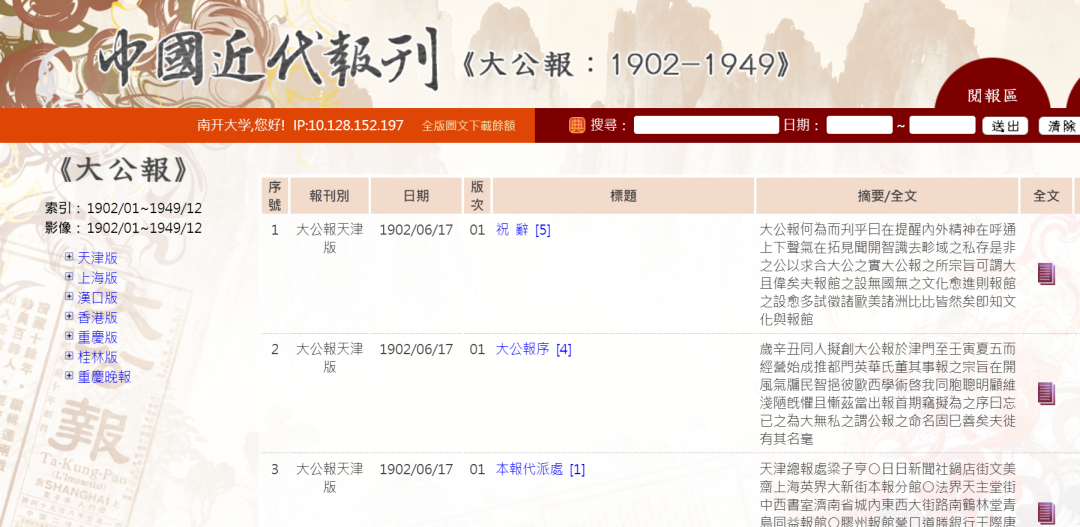Viewport: 1080px width, 527px height.
Task: Open full text icon for 本報代派處 row
Action: point(1046,513)
